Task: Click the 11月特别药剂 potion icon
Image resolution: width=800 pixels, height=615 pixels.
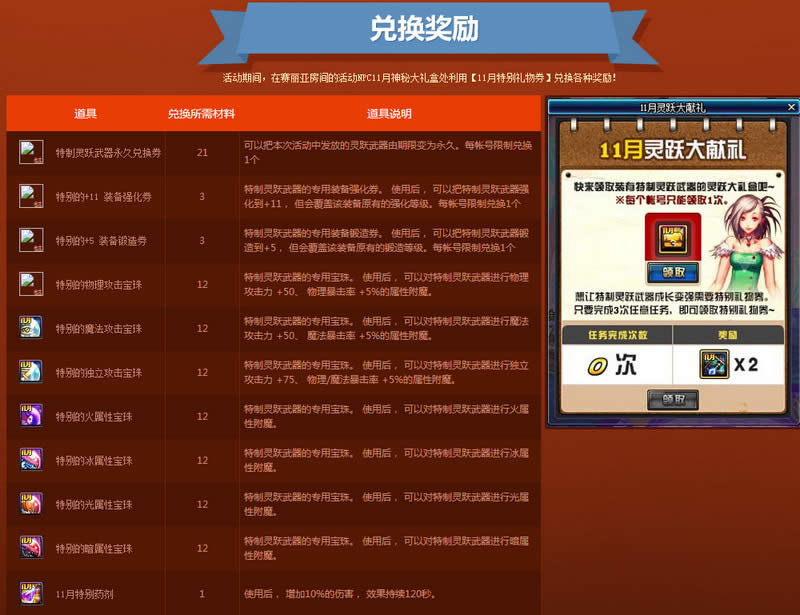Action: pyautogui.click(x=31, y=593)
